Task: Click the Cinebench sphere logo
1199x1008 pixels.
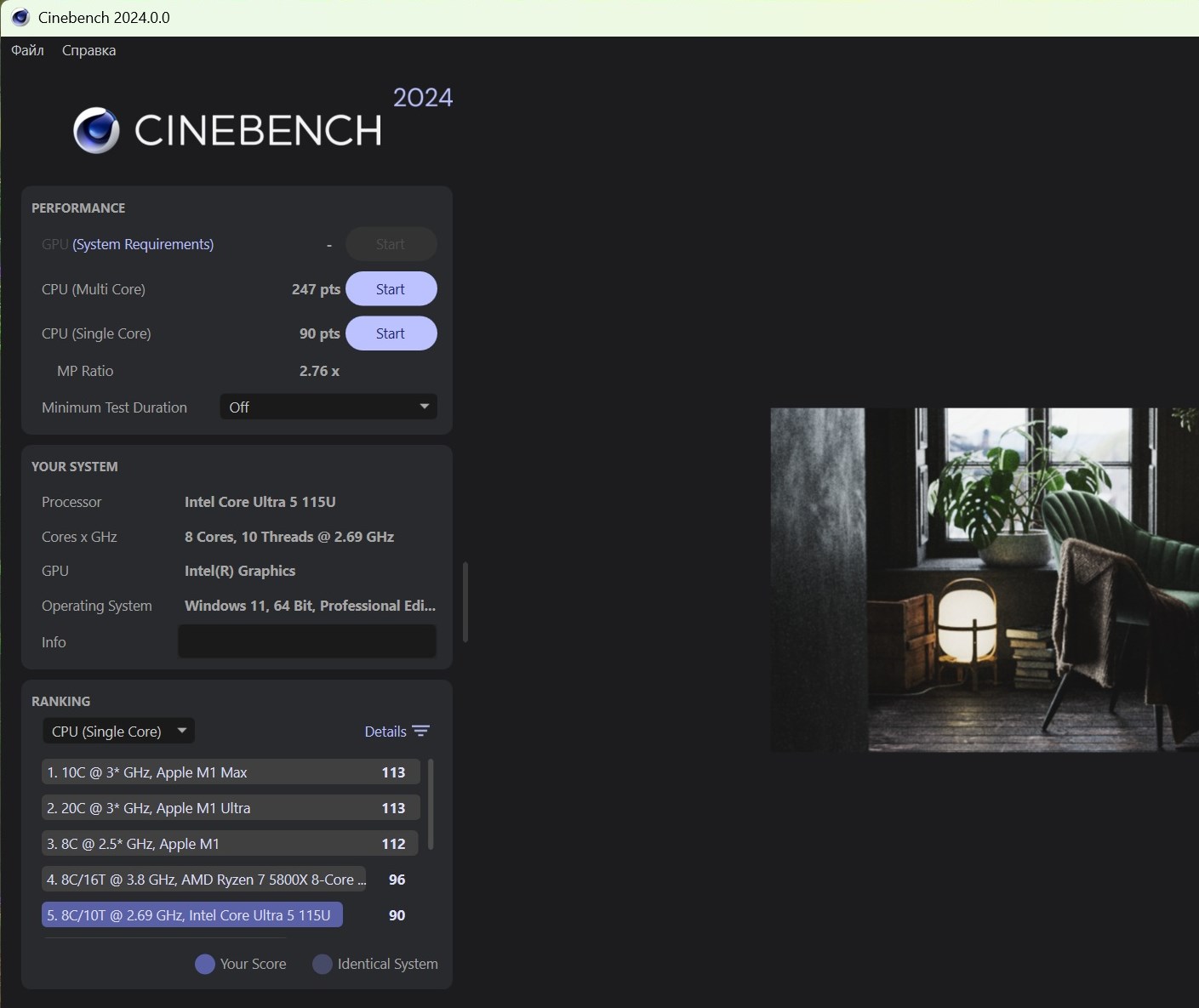Action: tap(96, 130)
